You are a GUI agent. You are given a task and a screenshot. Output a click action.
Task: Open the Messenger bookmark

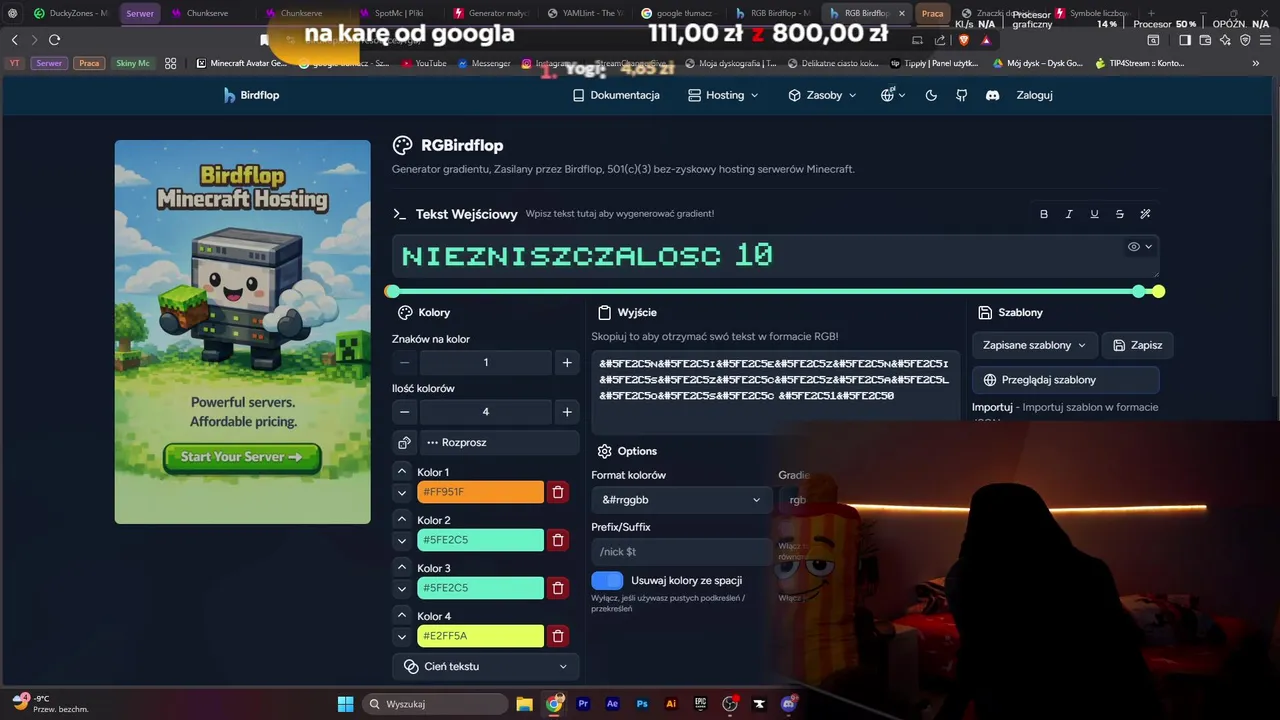click(x=484, y=63)
